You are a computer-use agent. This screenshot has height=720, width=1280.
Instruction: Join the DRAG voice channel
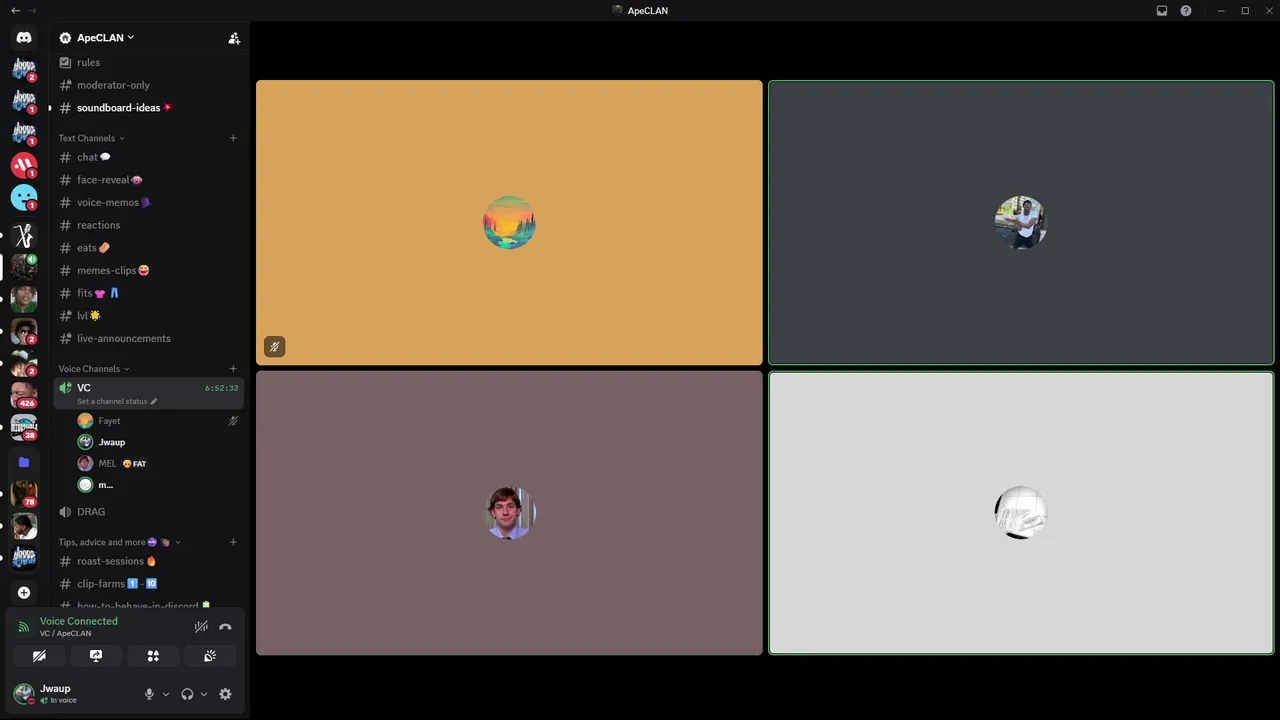tap(148, 511)
